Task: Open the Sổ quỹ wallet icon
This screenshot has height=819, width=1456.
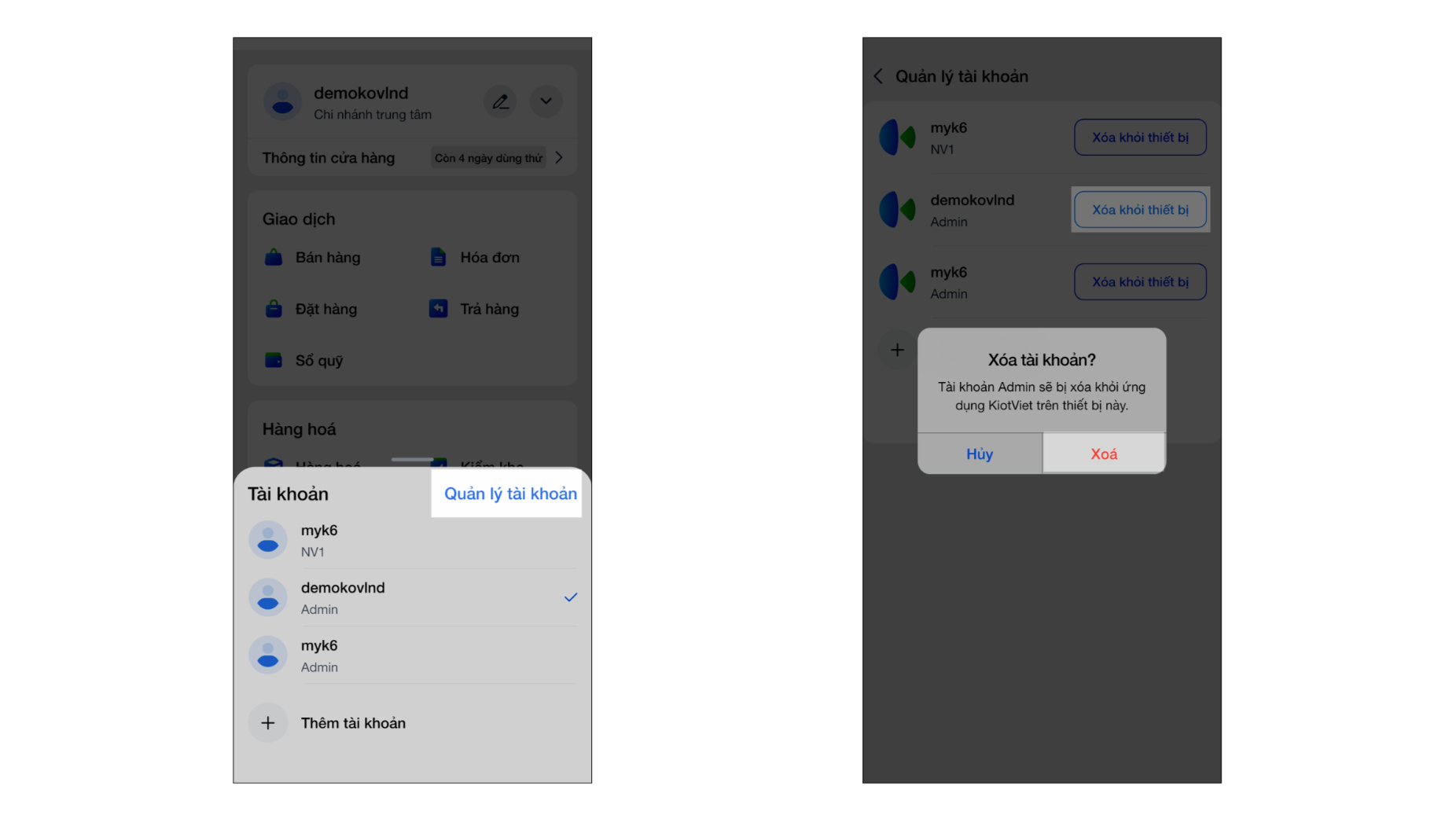Action: [x=274, y=360]
